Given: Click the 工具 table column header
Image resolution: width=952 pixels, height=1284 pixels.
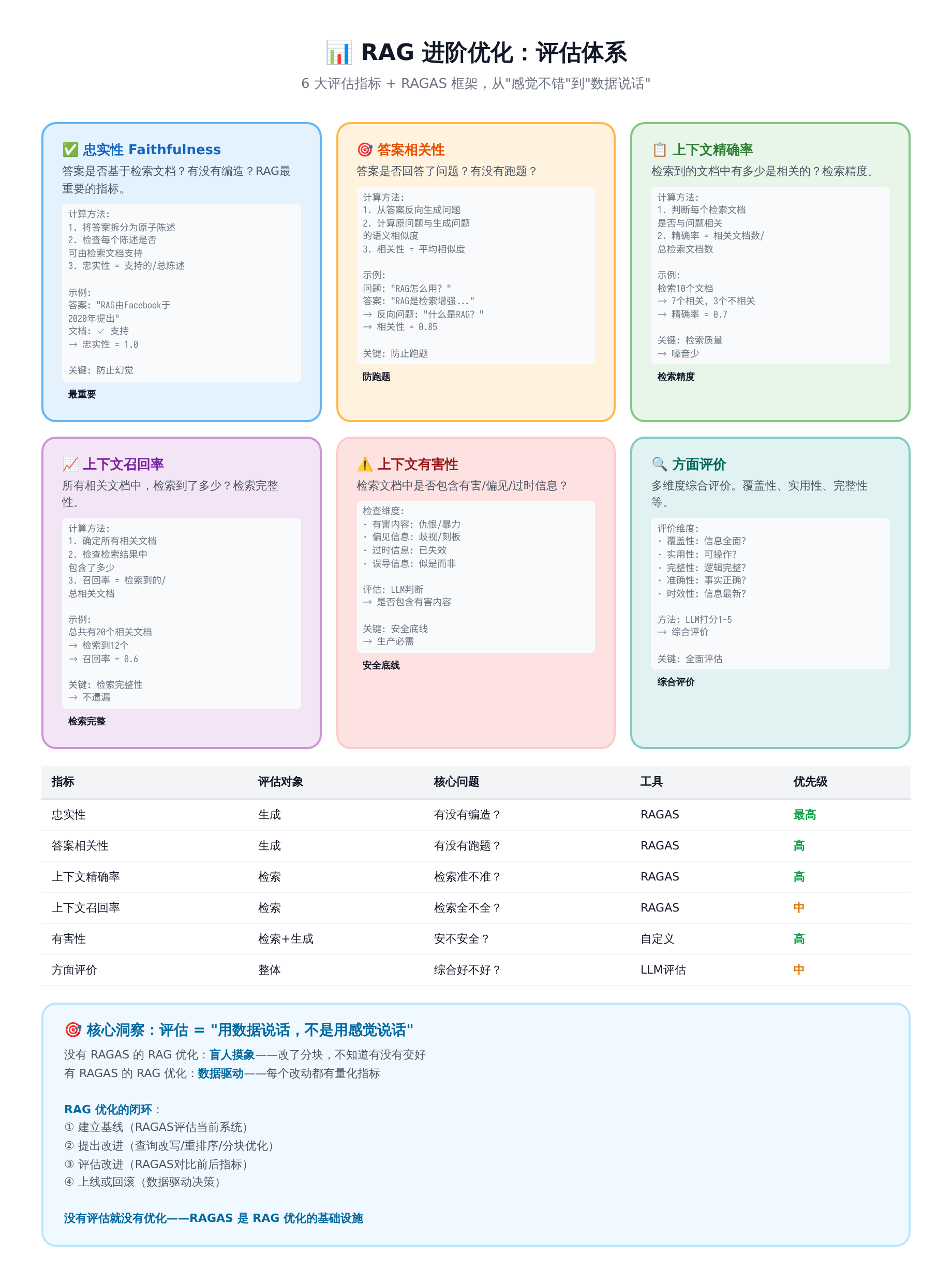Looking at the screenshot, I should [652, 782].
